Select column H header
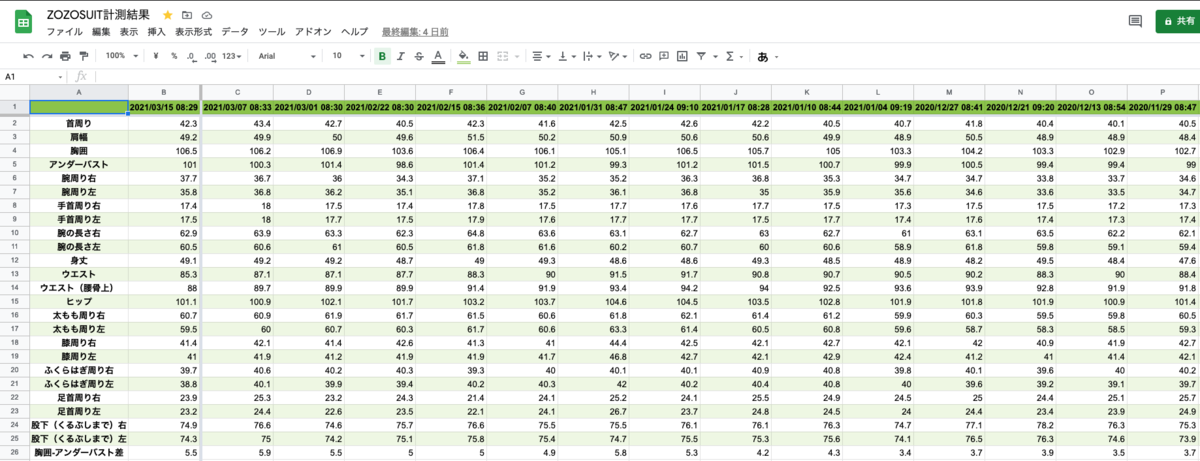The image size is (1200, 461). pyautogui.click(x=593, y=92)
